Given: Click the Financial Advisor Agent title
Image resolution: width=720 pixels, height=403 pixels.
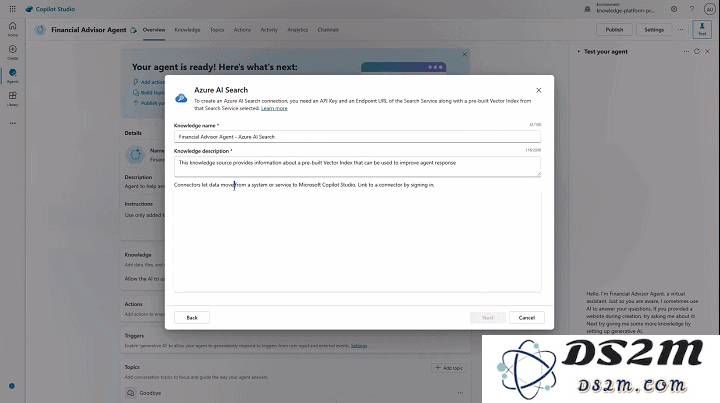Looking at the screenshot, I should pyautogui.click(x=89, y=30).
